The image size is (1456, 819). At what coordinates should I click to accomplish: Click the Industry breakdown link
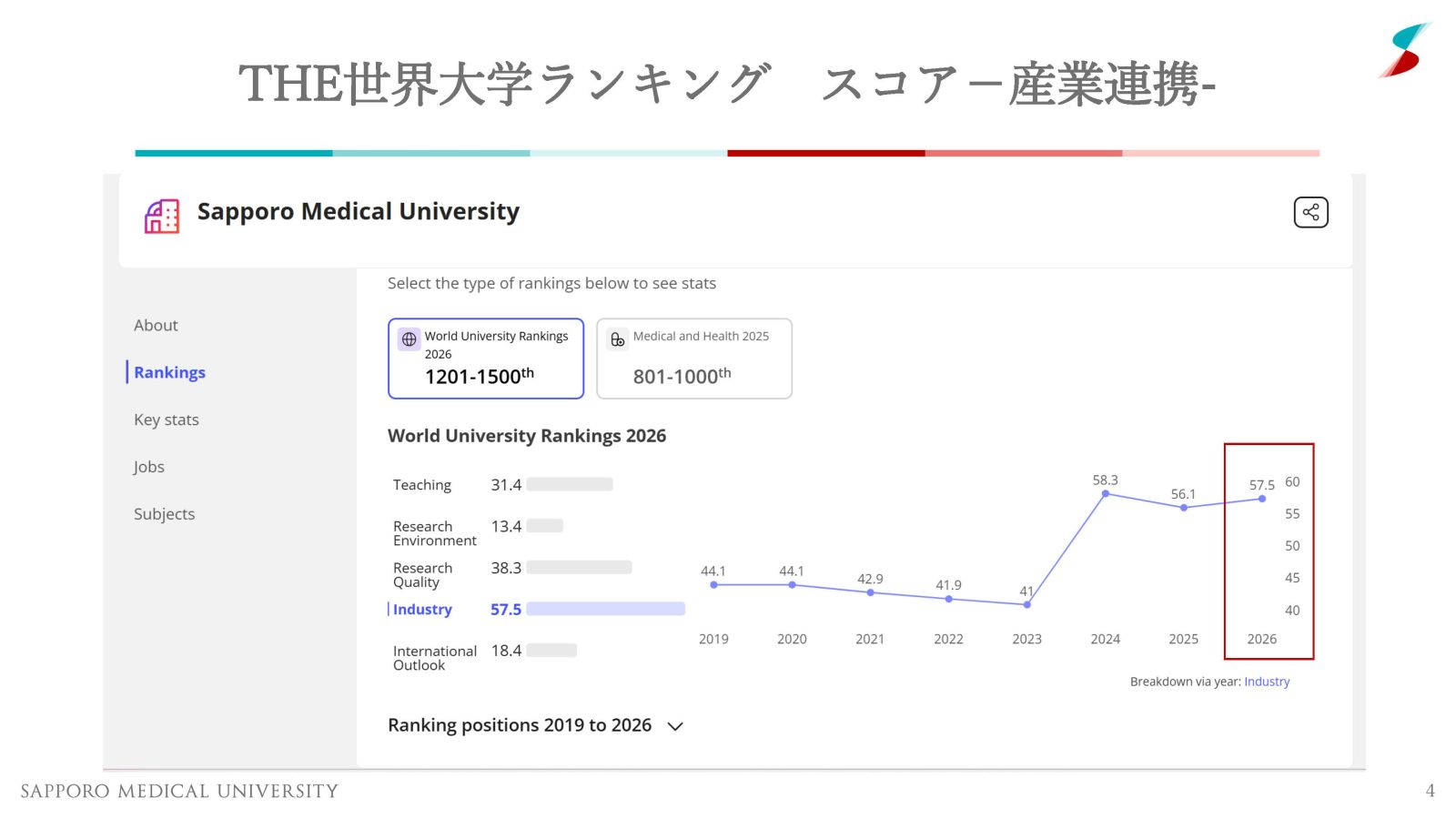[1267, 682]
